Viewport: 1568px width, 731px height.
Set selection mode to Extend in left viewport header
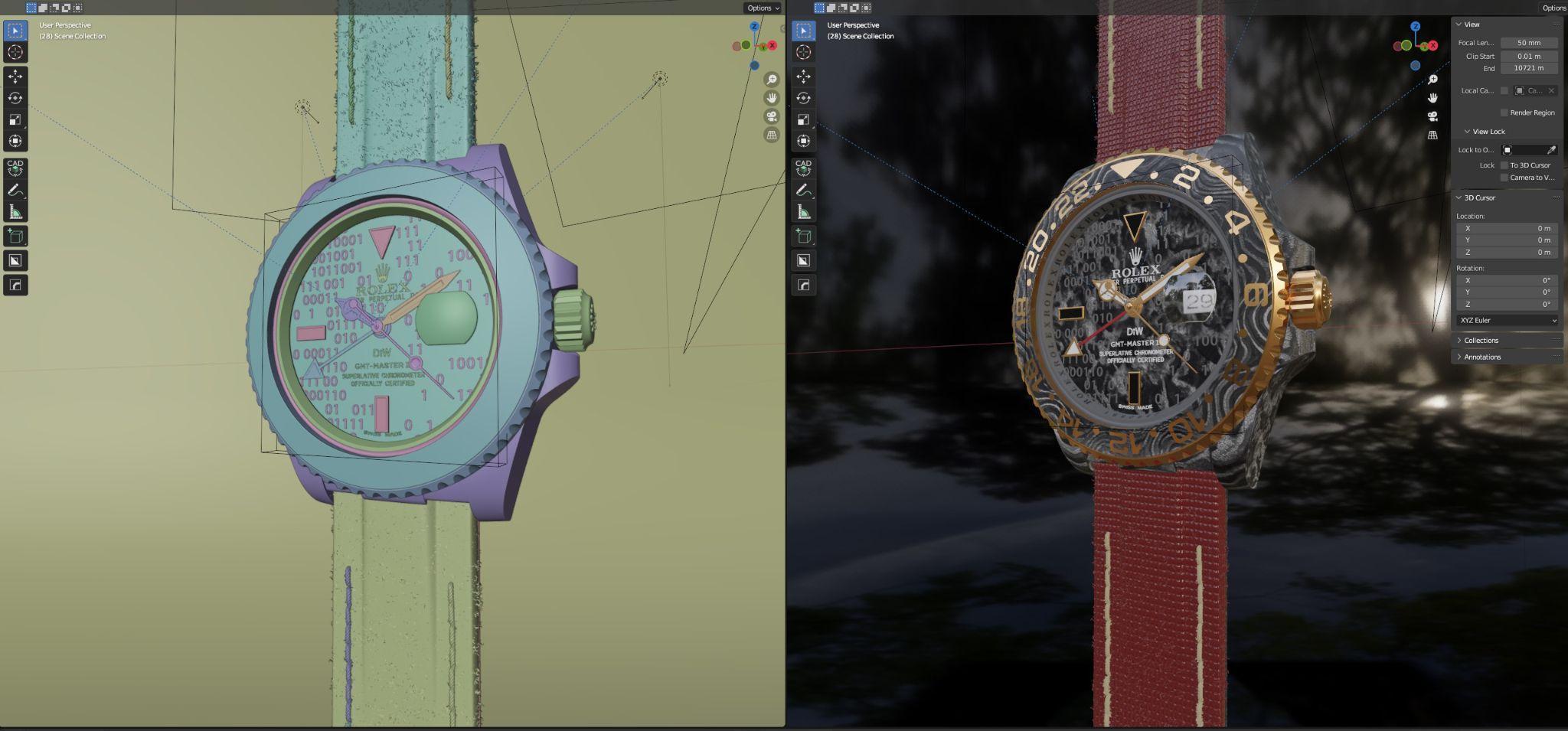point(43,8)
